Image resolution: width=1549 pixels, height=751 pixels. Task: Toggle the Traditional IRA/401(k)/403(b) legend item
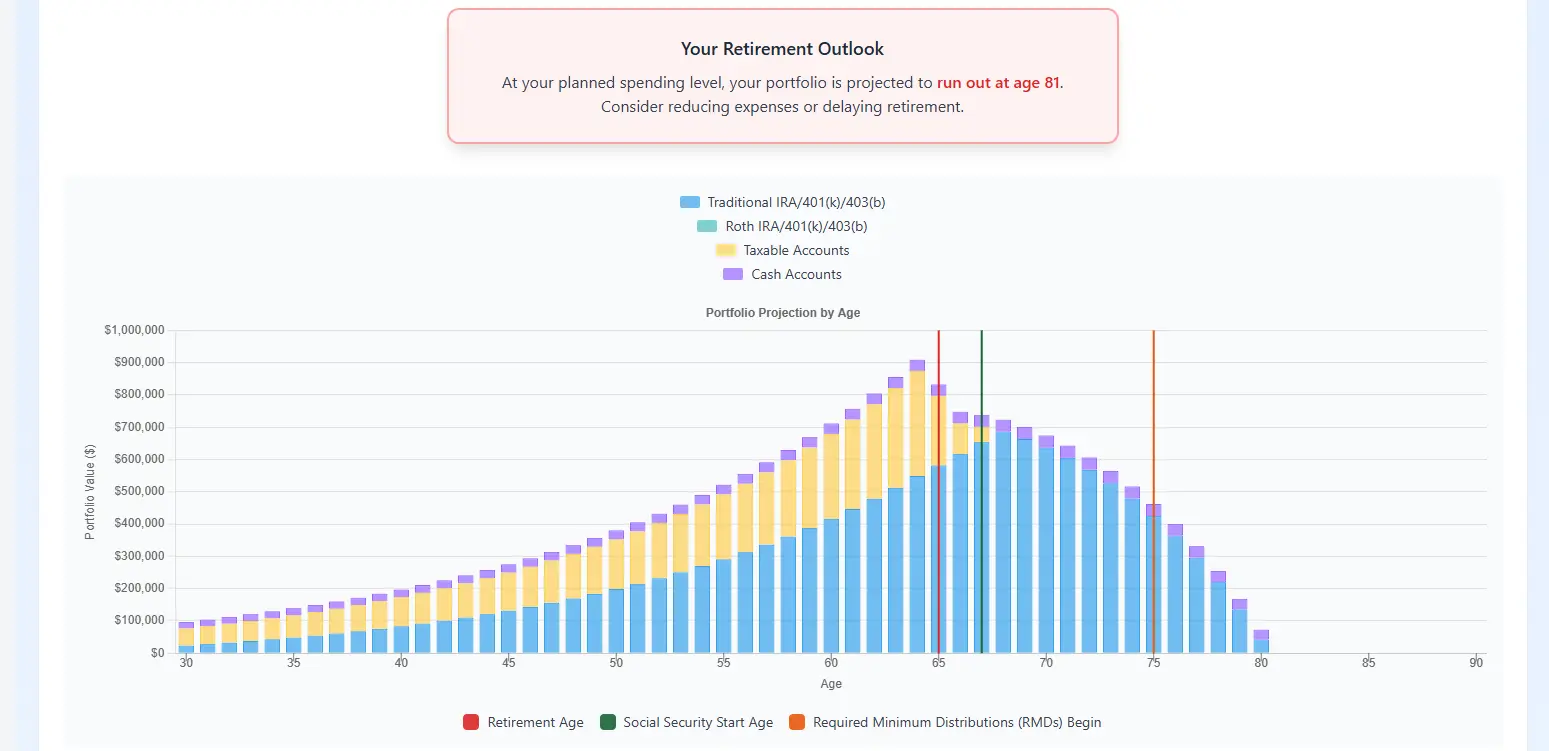(x=782, y=202)
